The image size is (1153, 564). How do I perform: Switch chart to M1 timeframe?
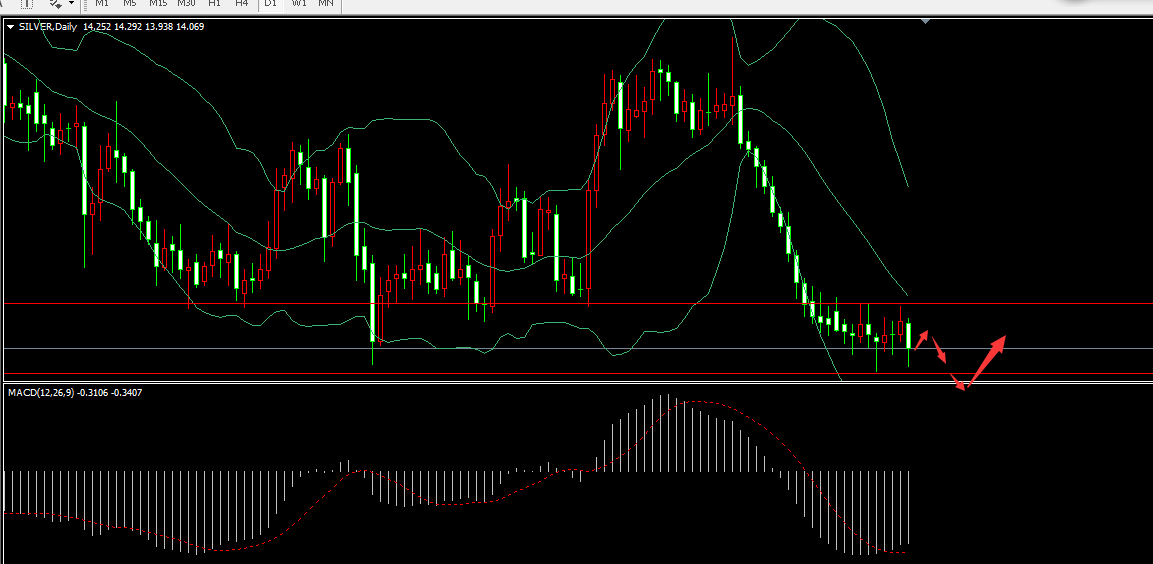tap(102, 4)
